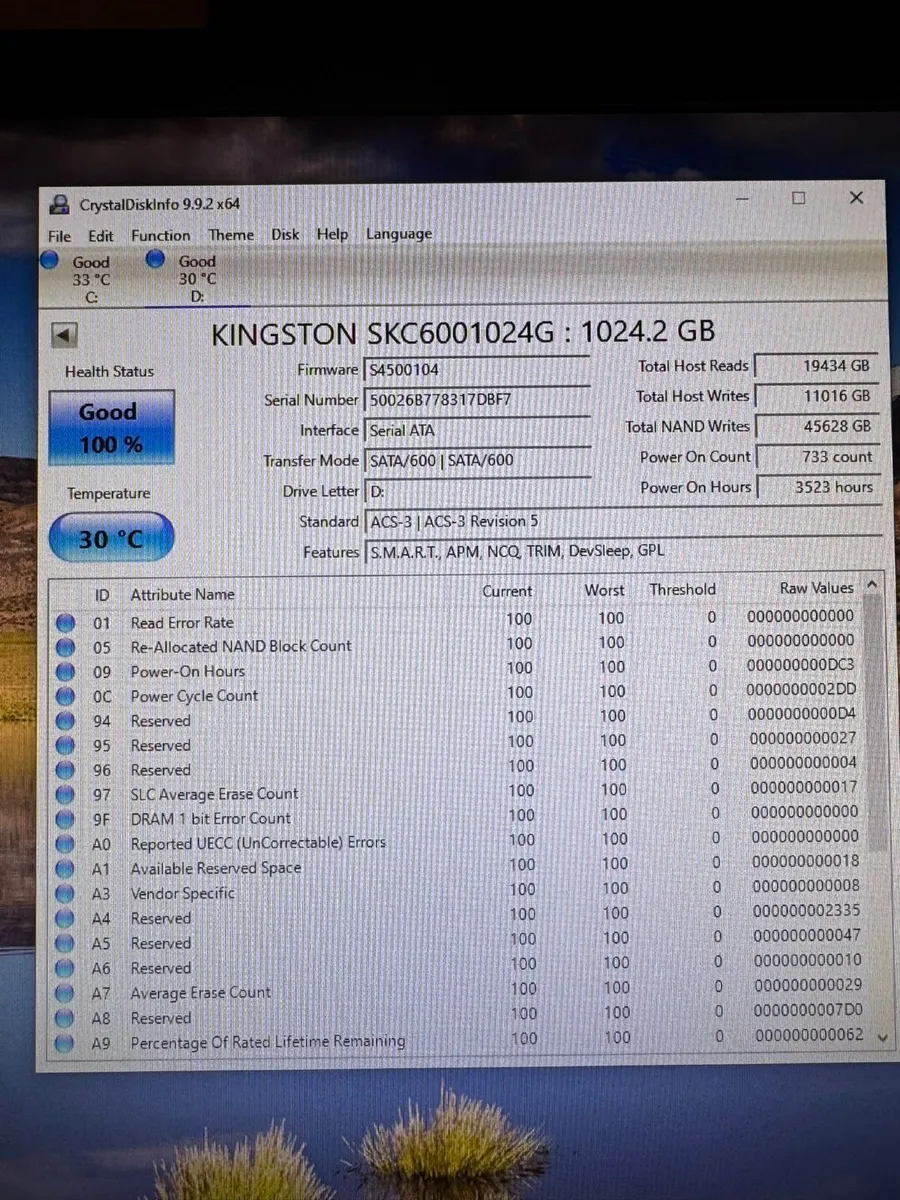Click status icon for row ID A4
The image size is (900, 1200).
pyautogui.click(x=66, y=919)
